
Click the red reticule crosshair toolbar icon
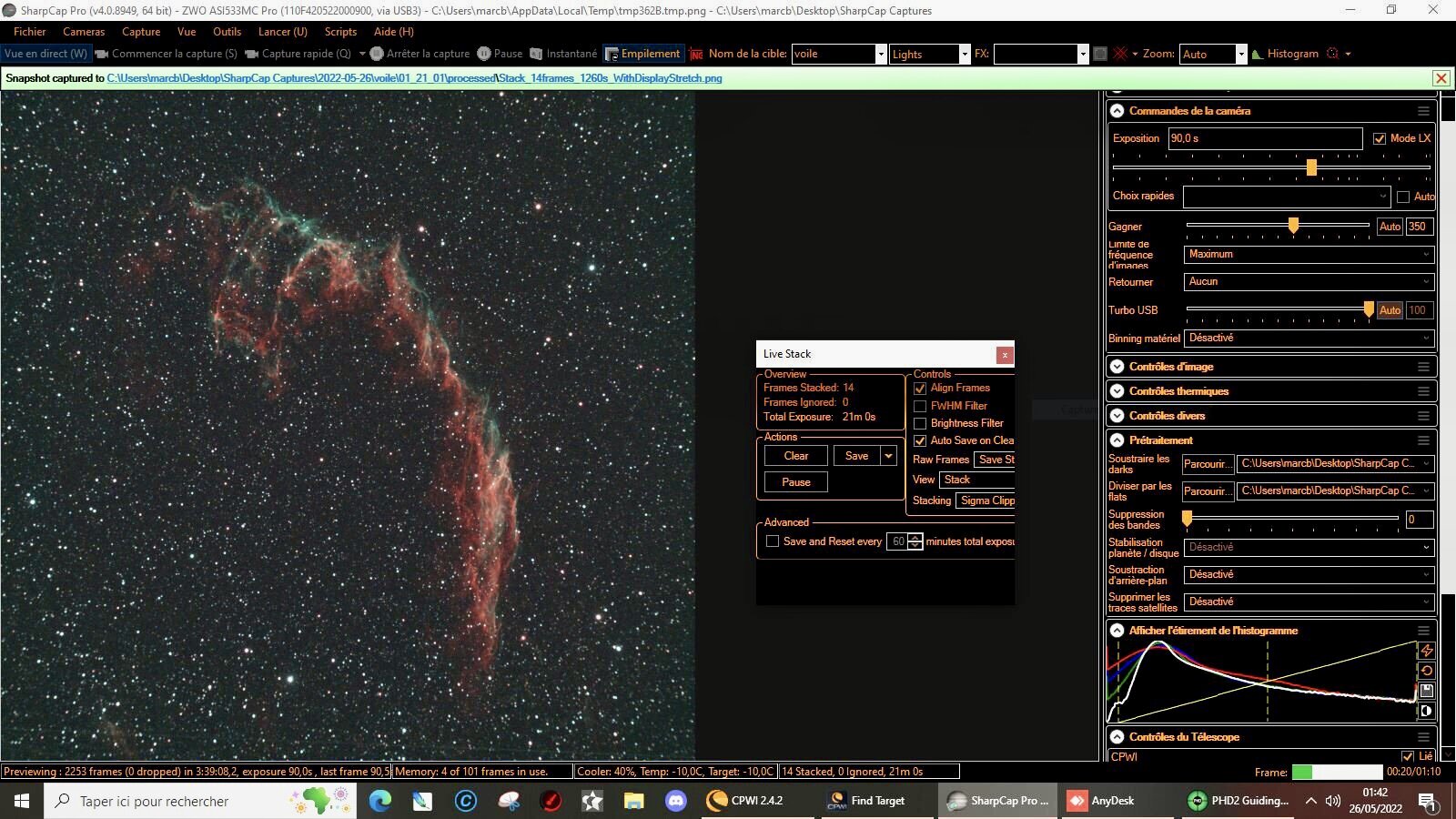click(x=1120, y=54)
